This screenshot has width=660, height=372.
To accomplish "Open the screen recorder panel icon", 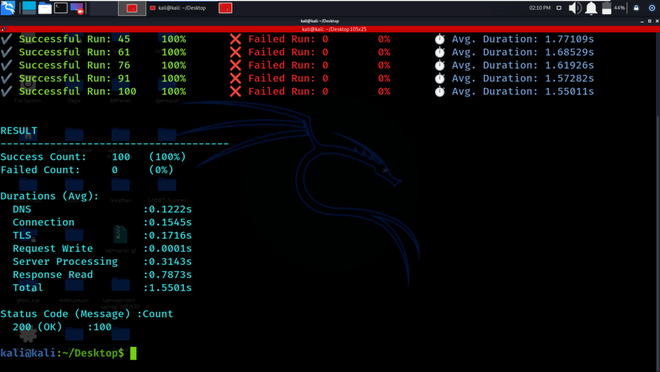I will [x=77, y=8].
